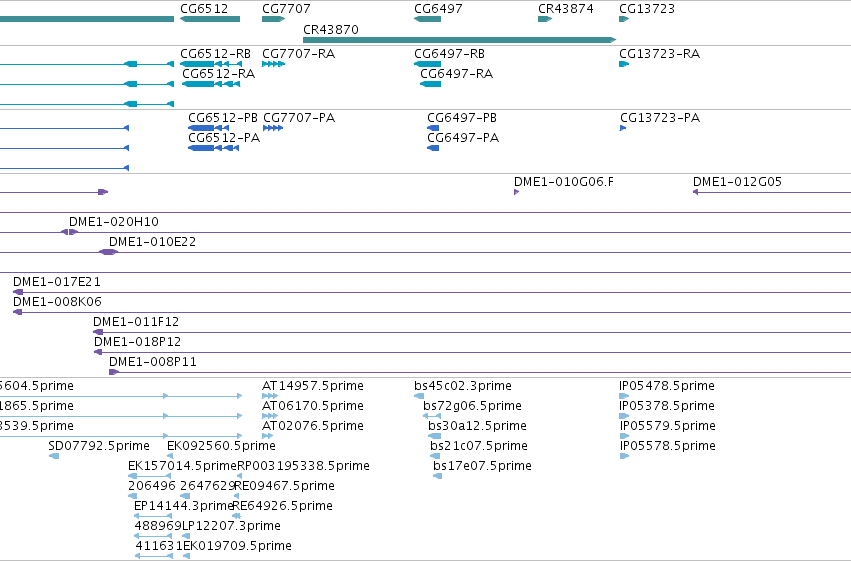Click clone DME1-008P11
Screen dimensions: 851x561
coord(480,372)
